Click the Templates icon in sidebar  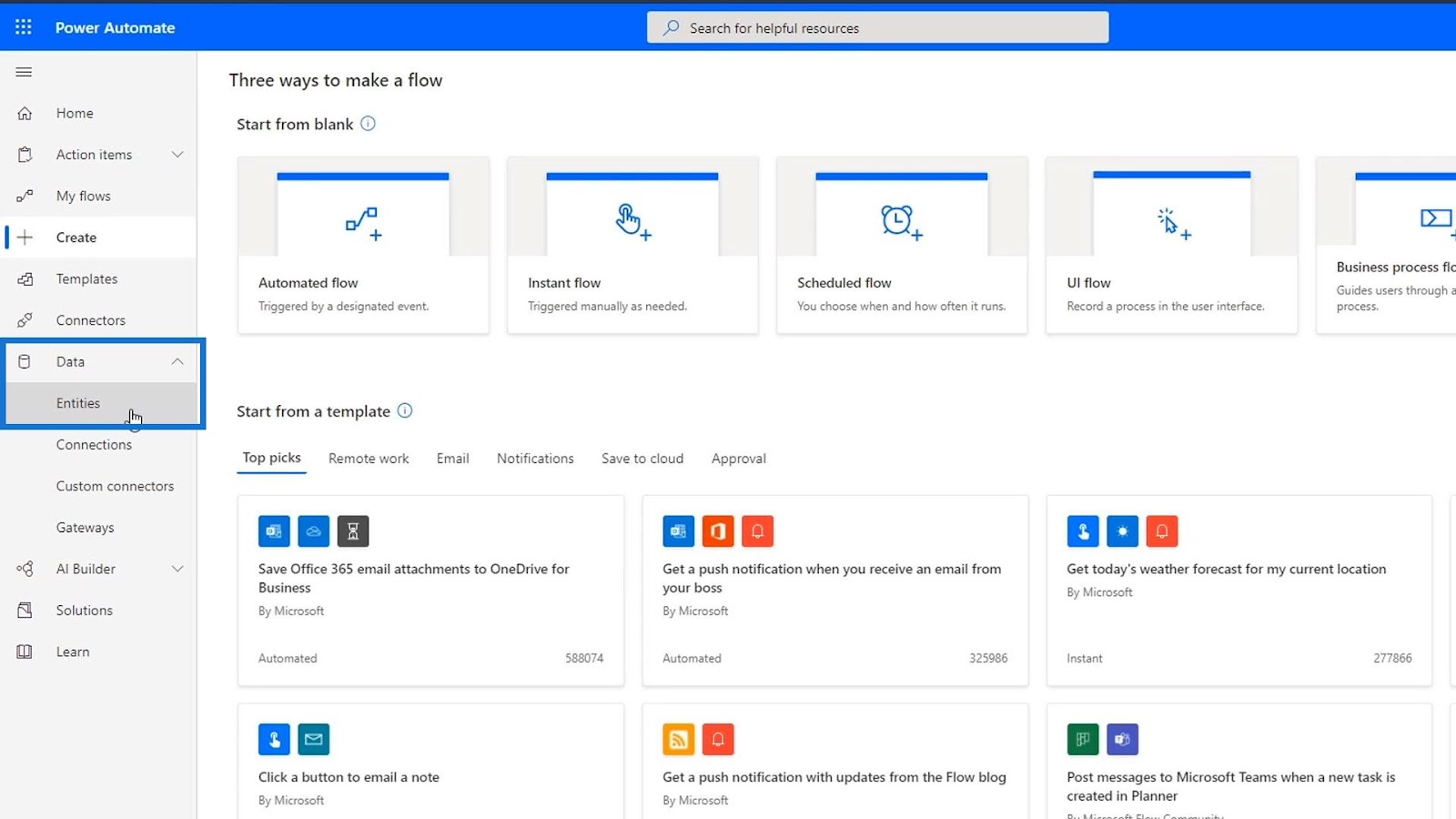coord(25,278)
